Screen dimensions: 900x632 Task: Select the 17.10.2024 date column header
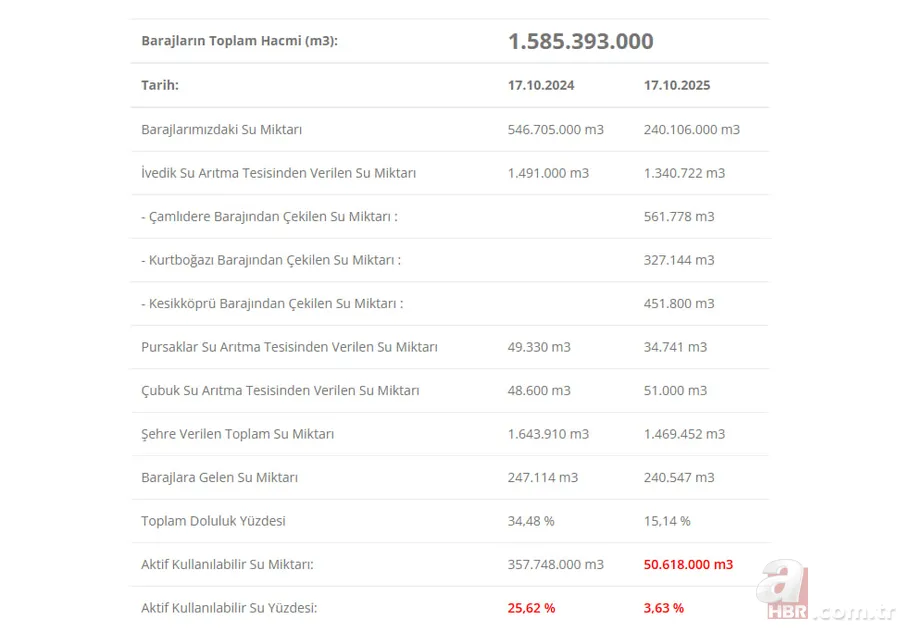point(541,85)
